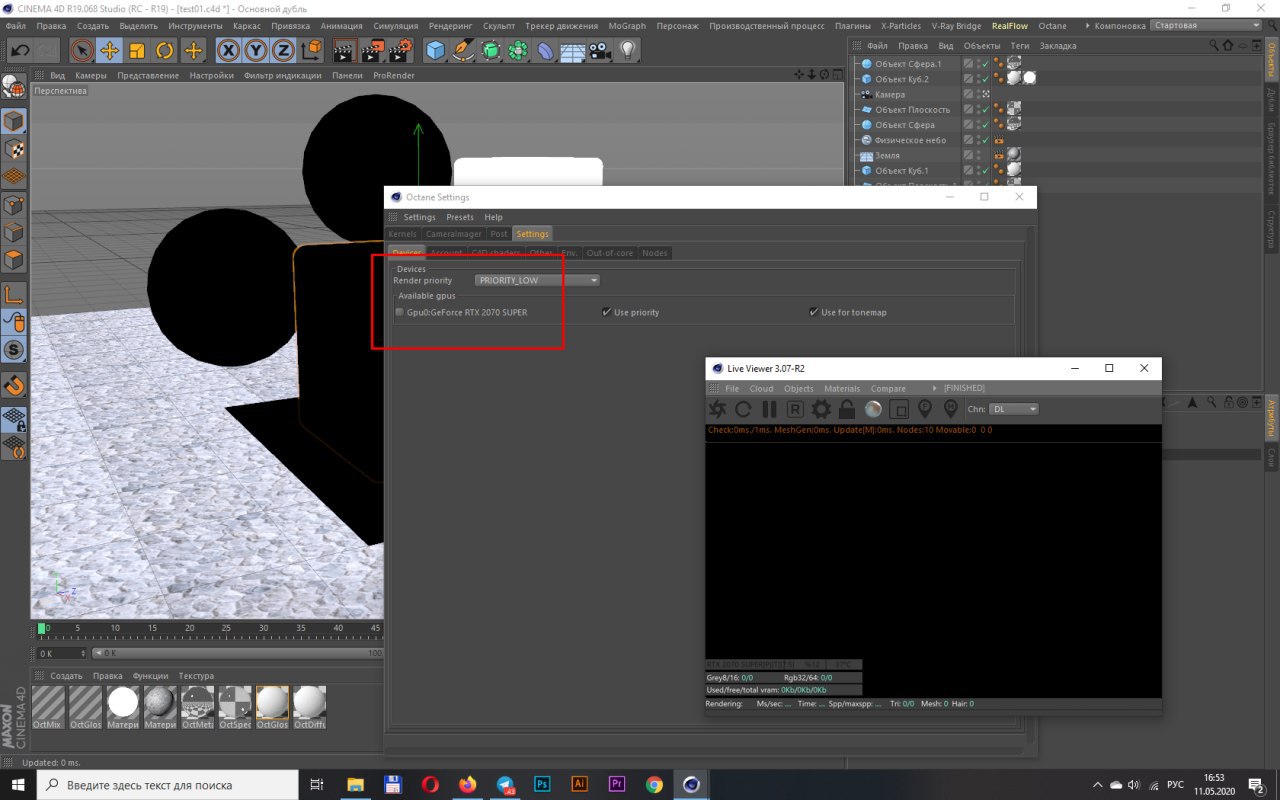Open Help menu in Octane Settings
This screenshot has width=1280, height=800.
[493, 217]
